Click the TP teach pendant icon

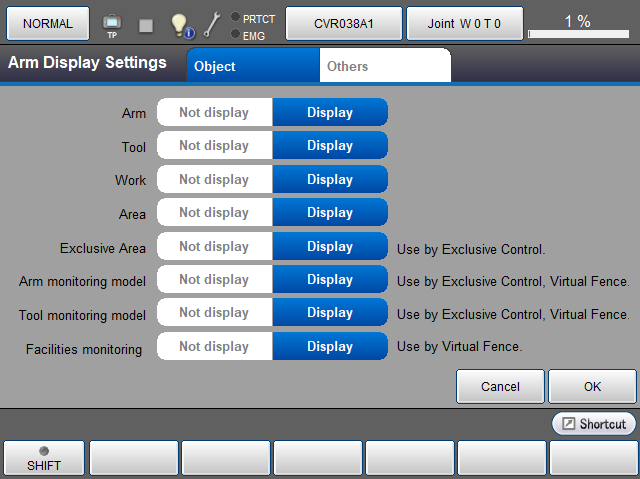tap(111, 24)
